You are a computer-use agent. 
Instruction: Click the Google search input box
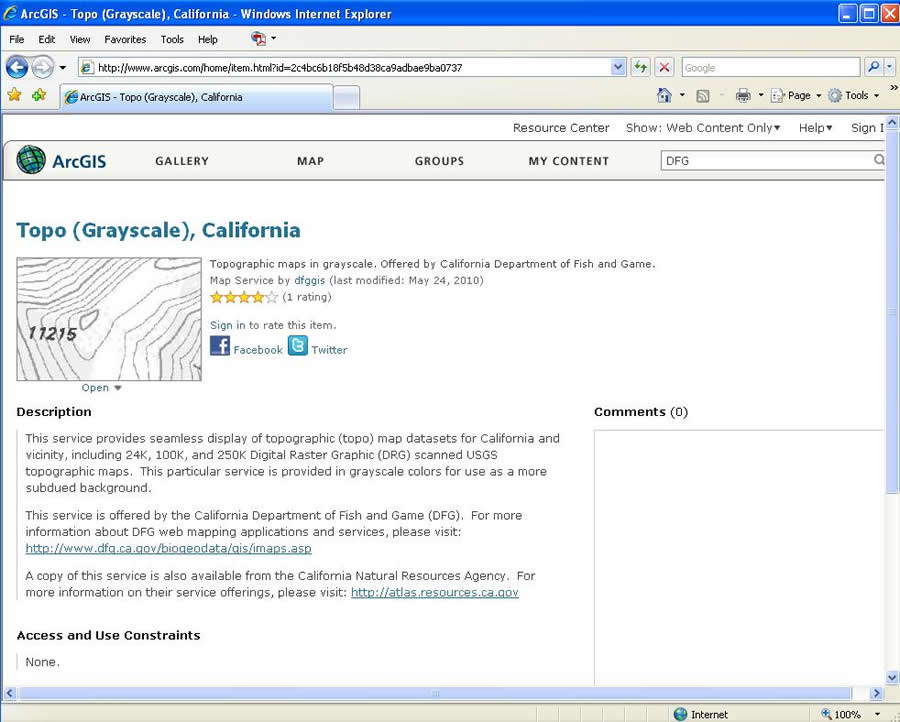(x=770, y=68)
